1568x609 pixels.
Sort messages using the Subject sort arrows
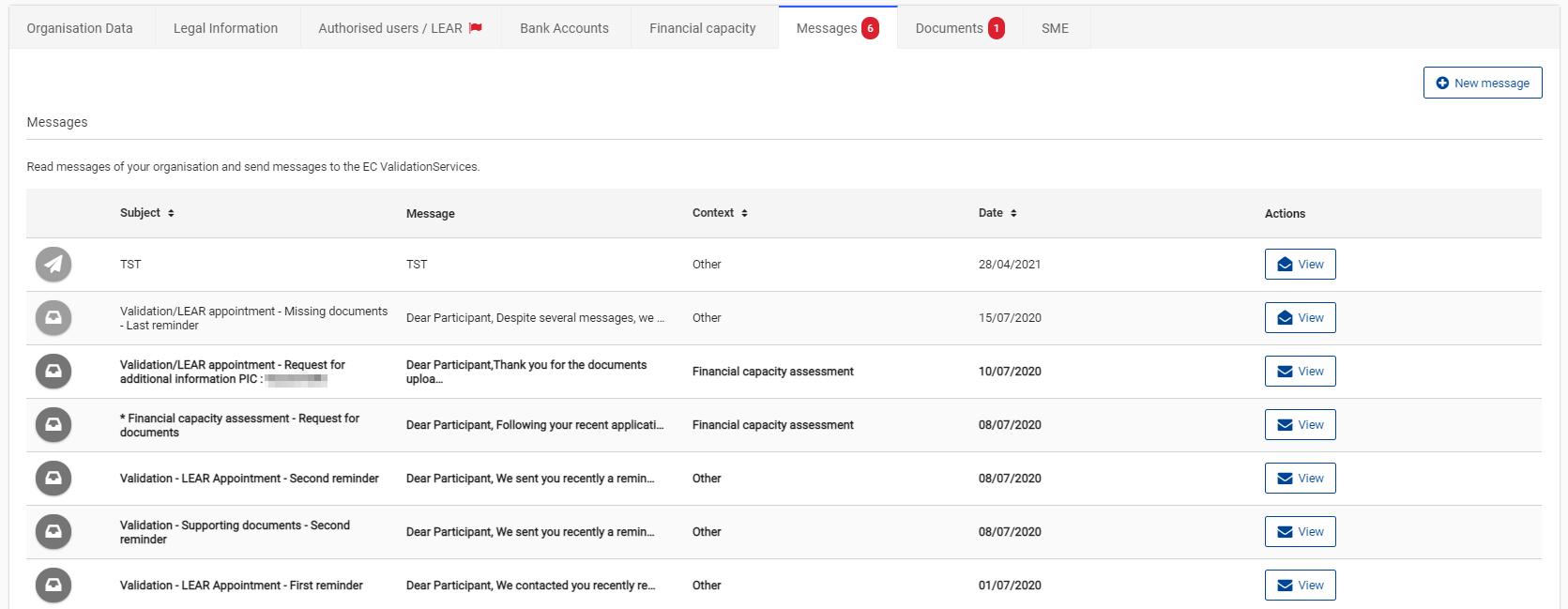[171, 214]
